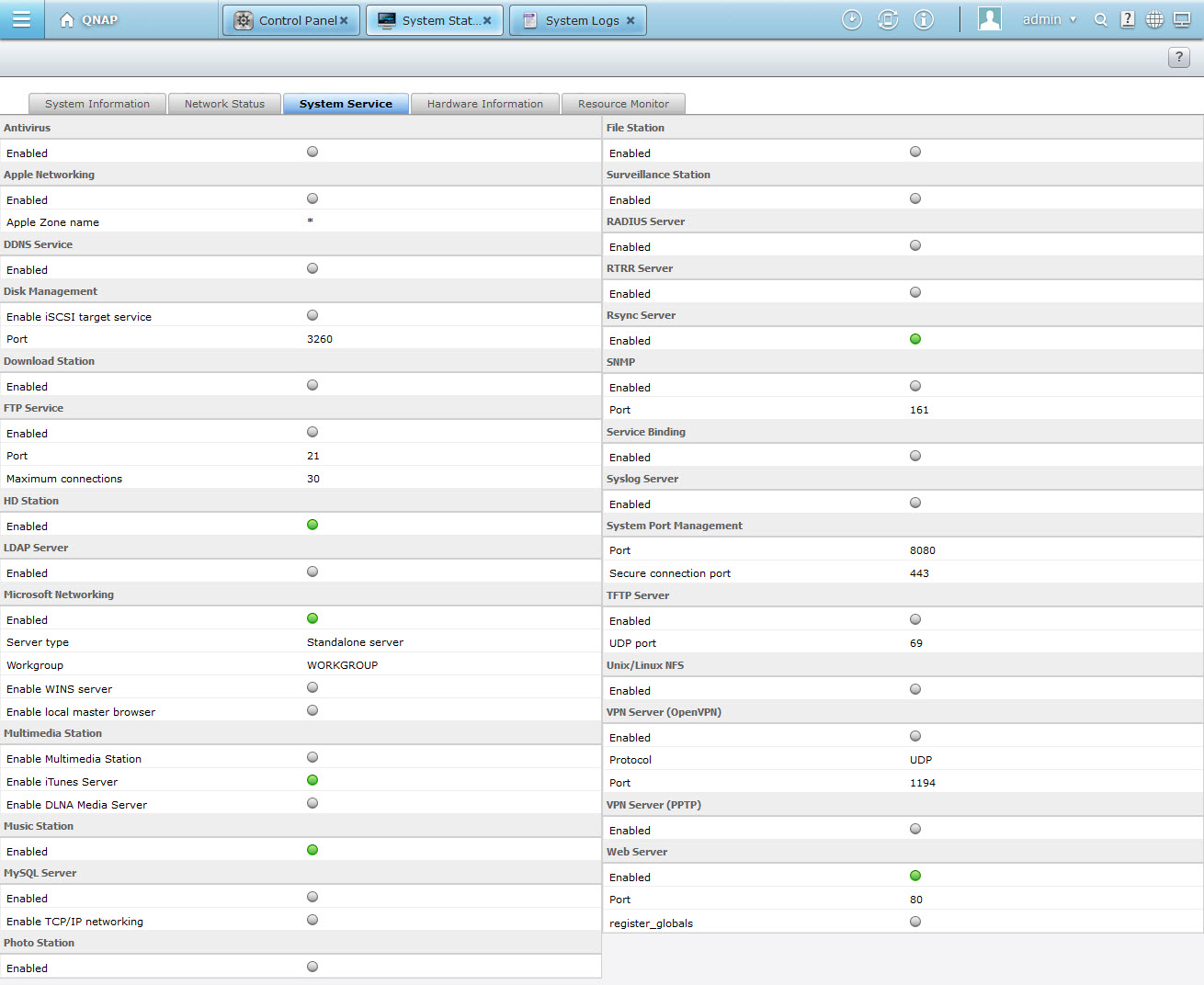The height and width of the screenshot is (985, 1204).
Task: Click HD Station enabled green indicator
Action: point(312,525)
